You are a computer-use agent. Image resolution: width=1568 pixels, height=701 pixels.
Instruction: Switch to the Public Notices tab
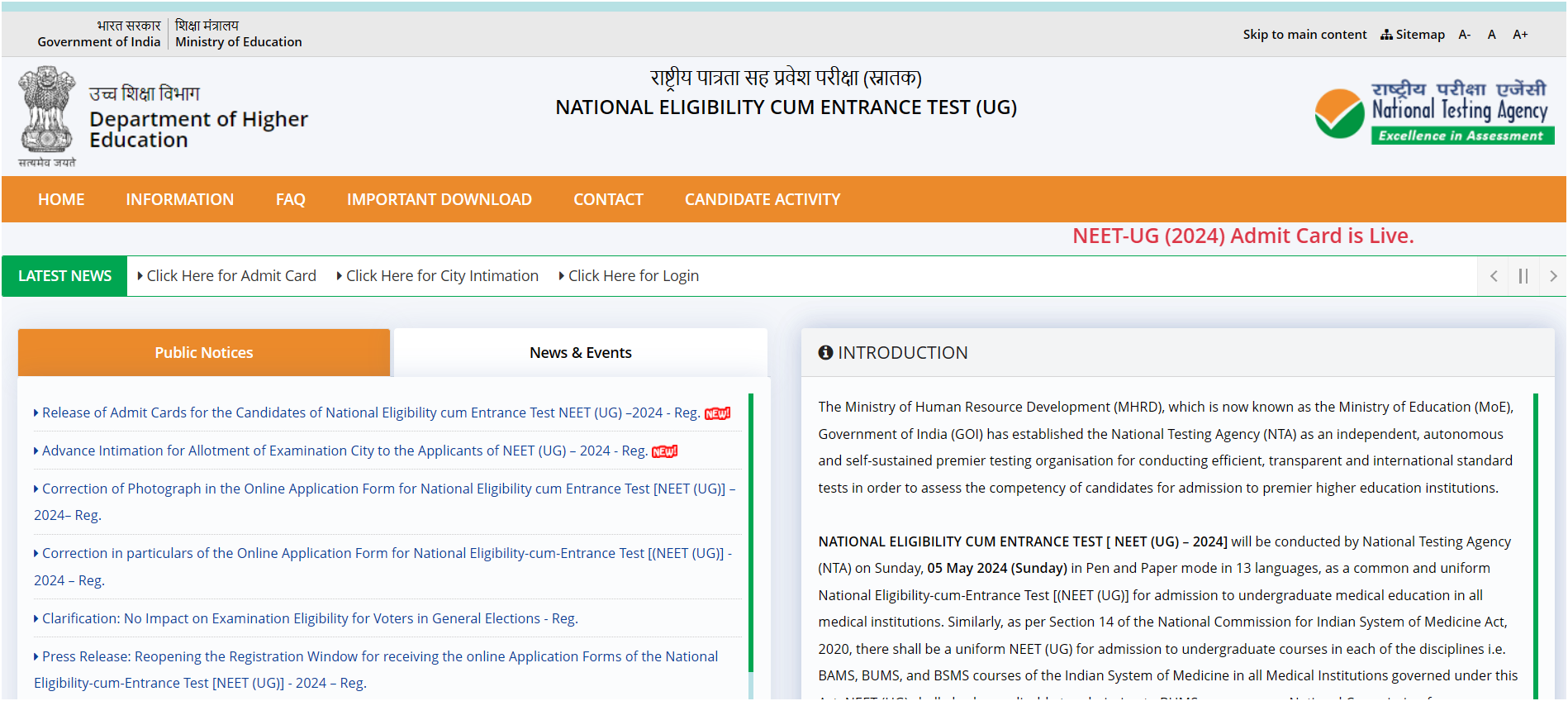(204, 353)
